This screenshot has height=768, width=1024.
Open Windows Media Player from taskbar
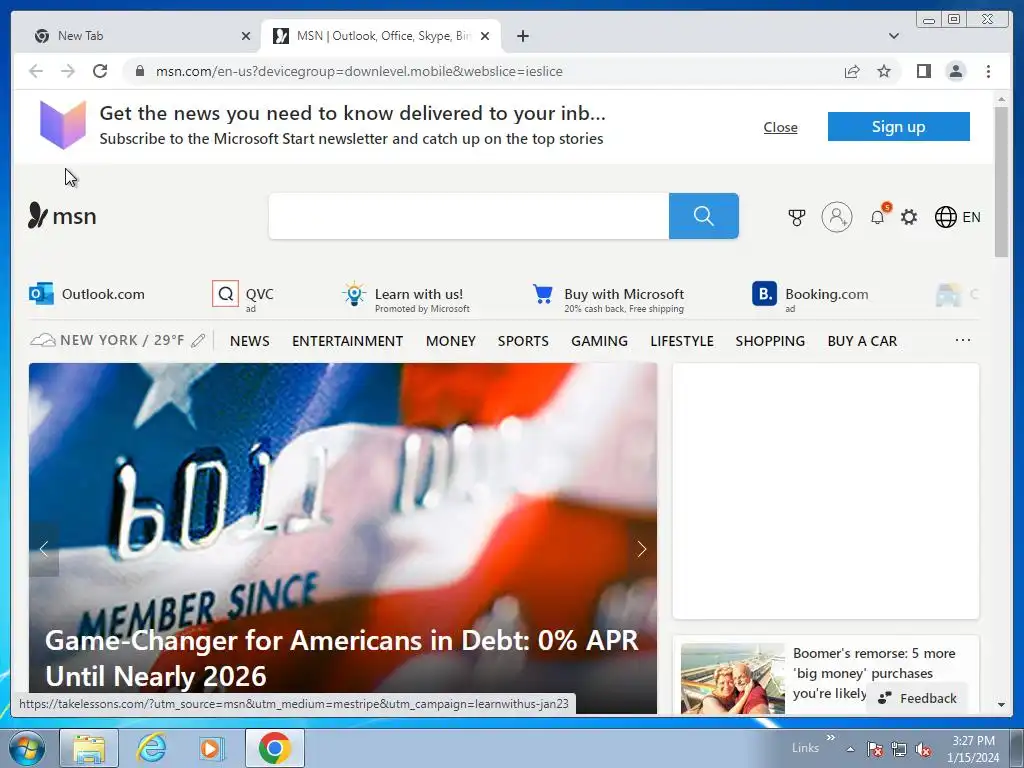pyautogui.click(x=211, y=748)
